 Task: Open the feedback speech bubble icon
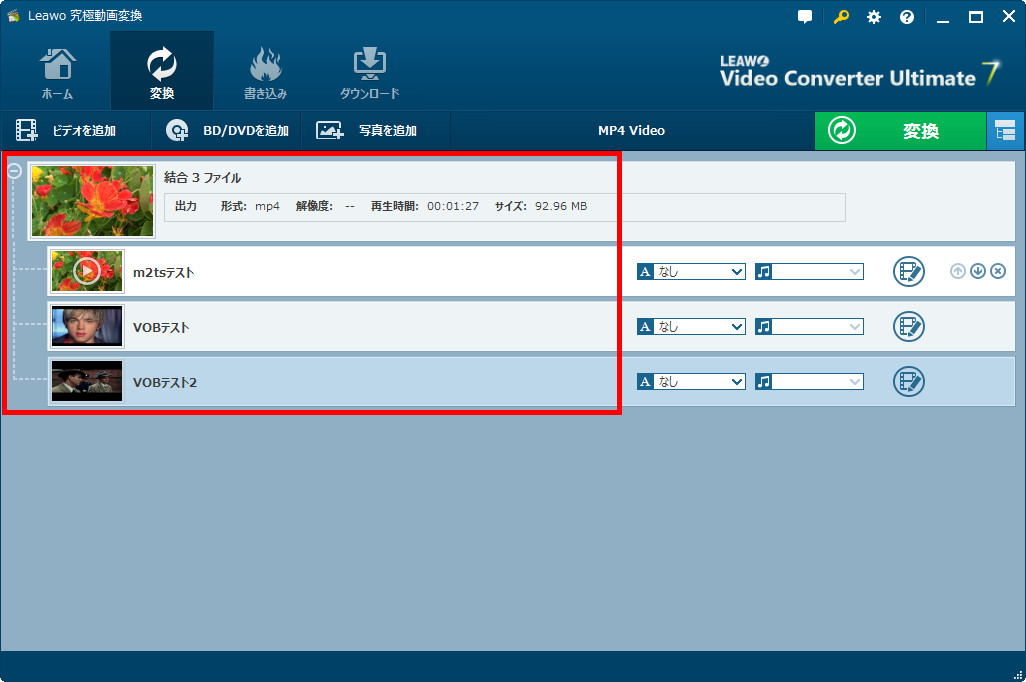pos(805,17)
